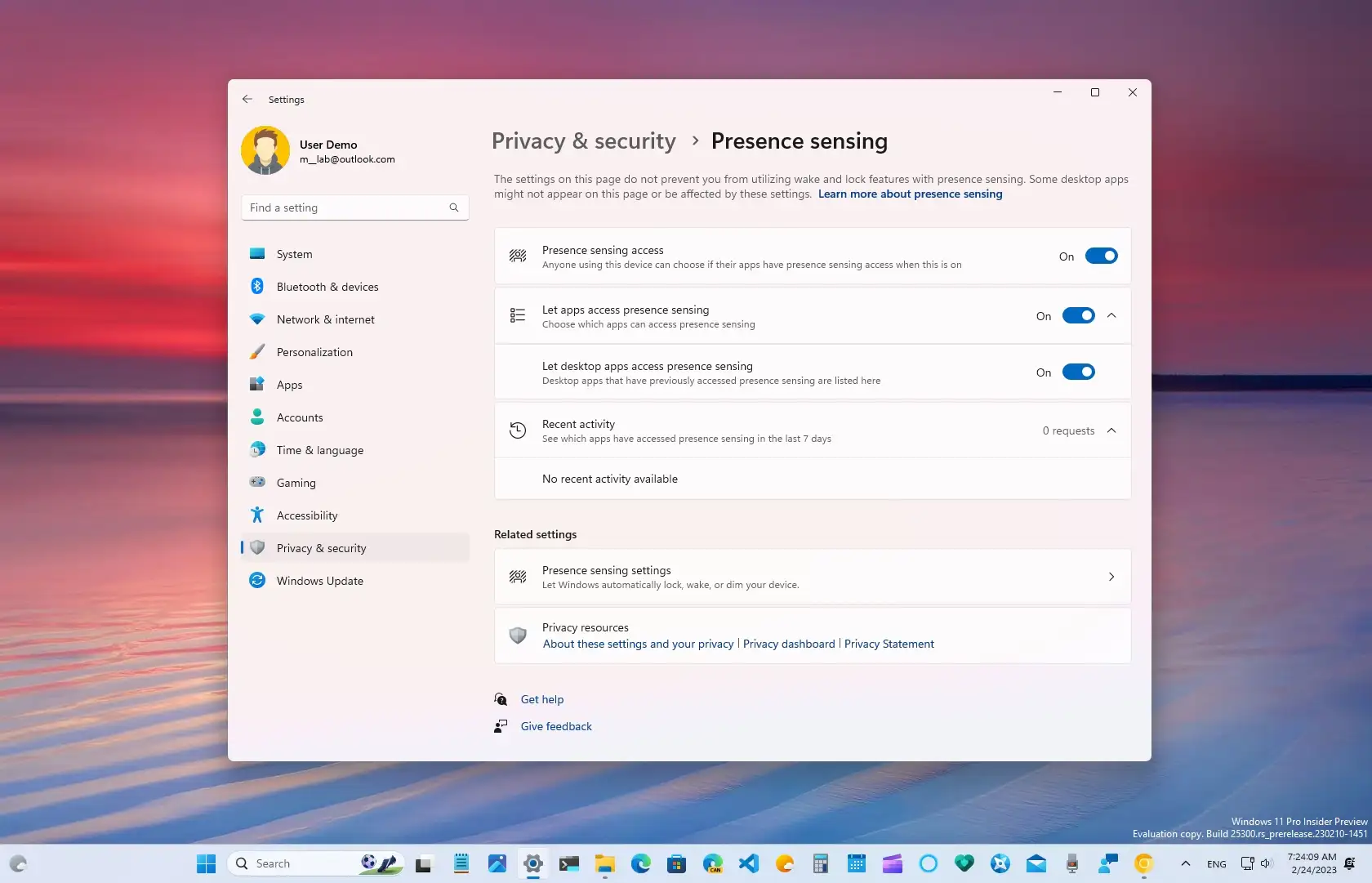Open the Privacy Statement link
Screen dimensions: 1372x883
pos(889,644)
